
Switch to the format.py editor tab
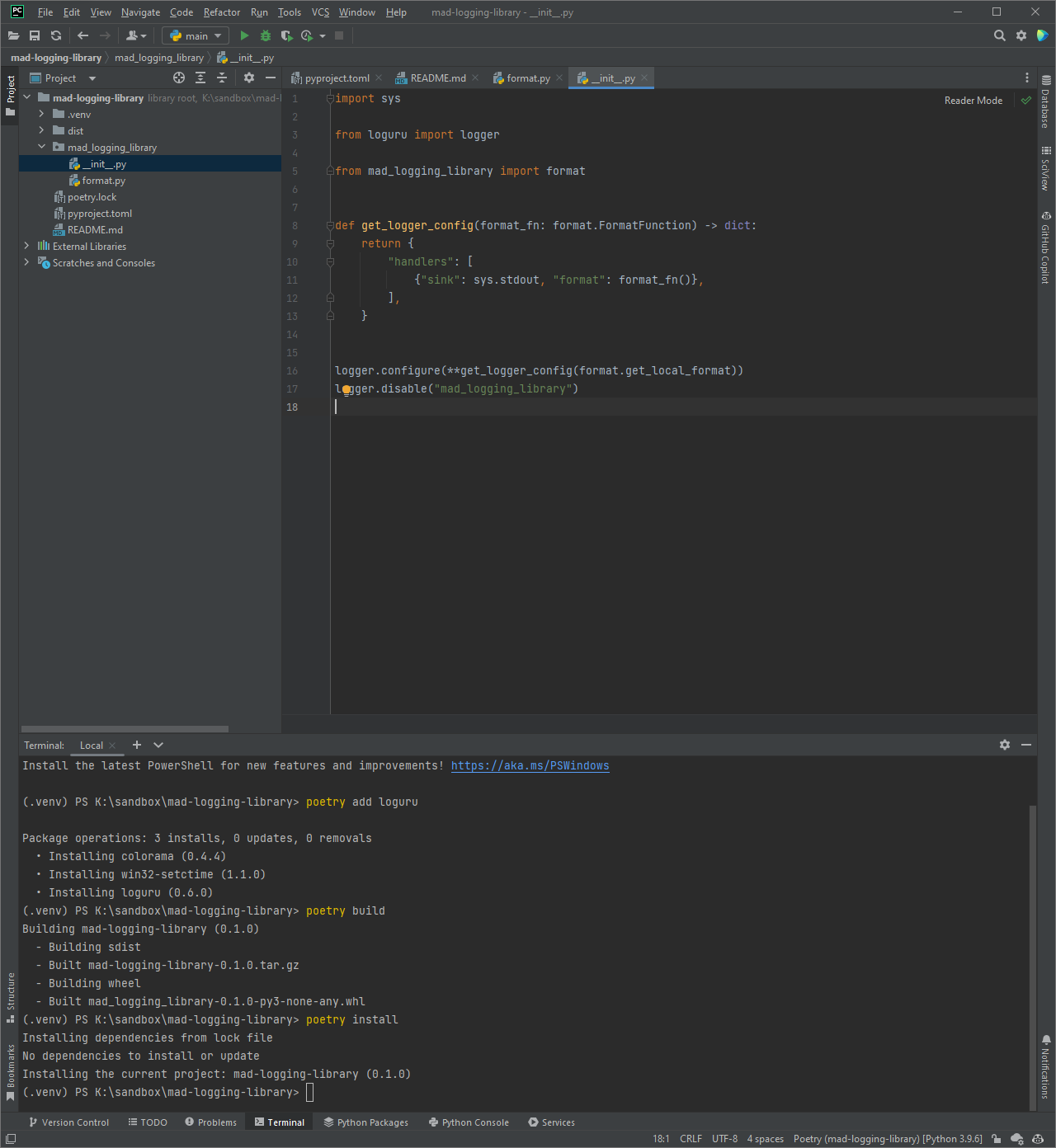(526, 78)
